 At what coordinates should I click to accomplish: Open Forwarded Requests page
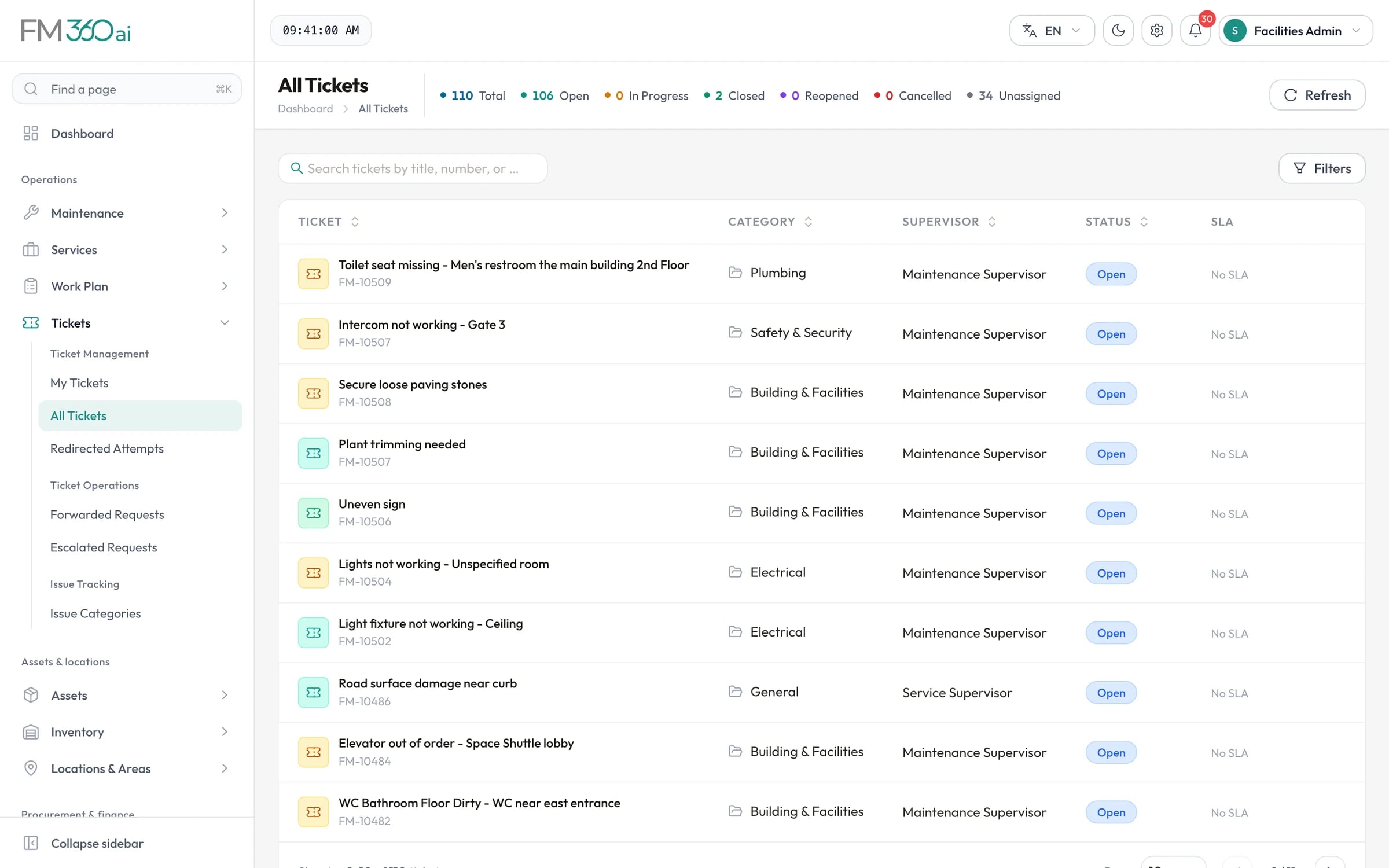(107, 514)
